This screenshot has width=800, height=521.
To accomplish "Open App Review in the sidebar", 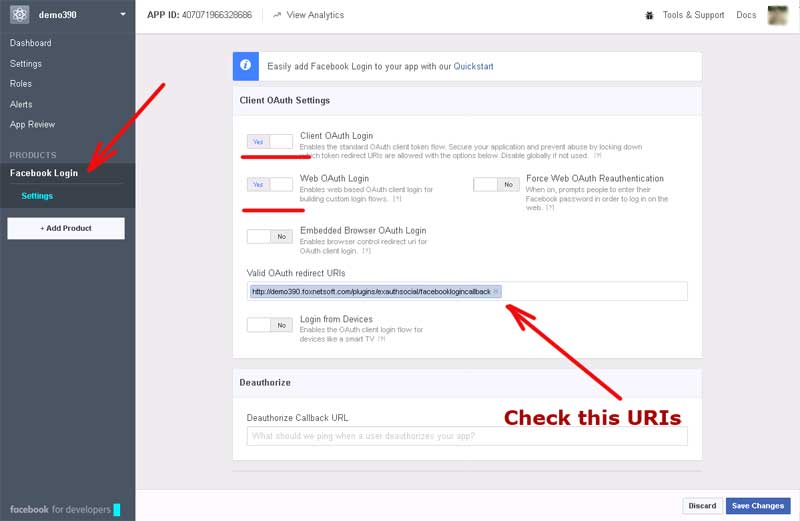I will click(x=32, y=125).
